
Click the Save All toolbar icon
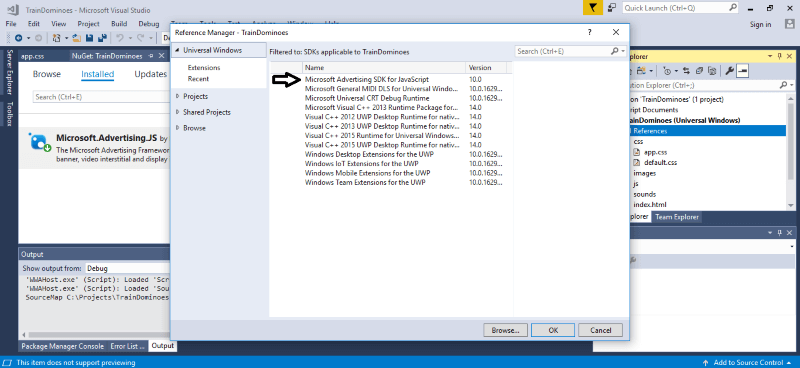[101, 38]
